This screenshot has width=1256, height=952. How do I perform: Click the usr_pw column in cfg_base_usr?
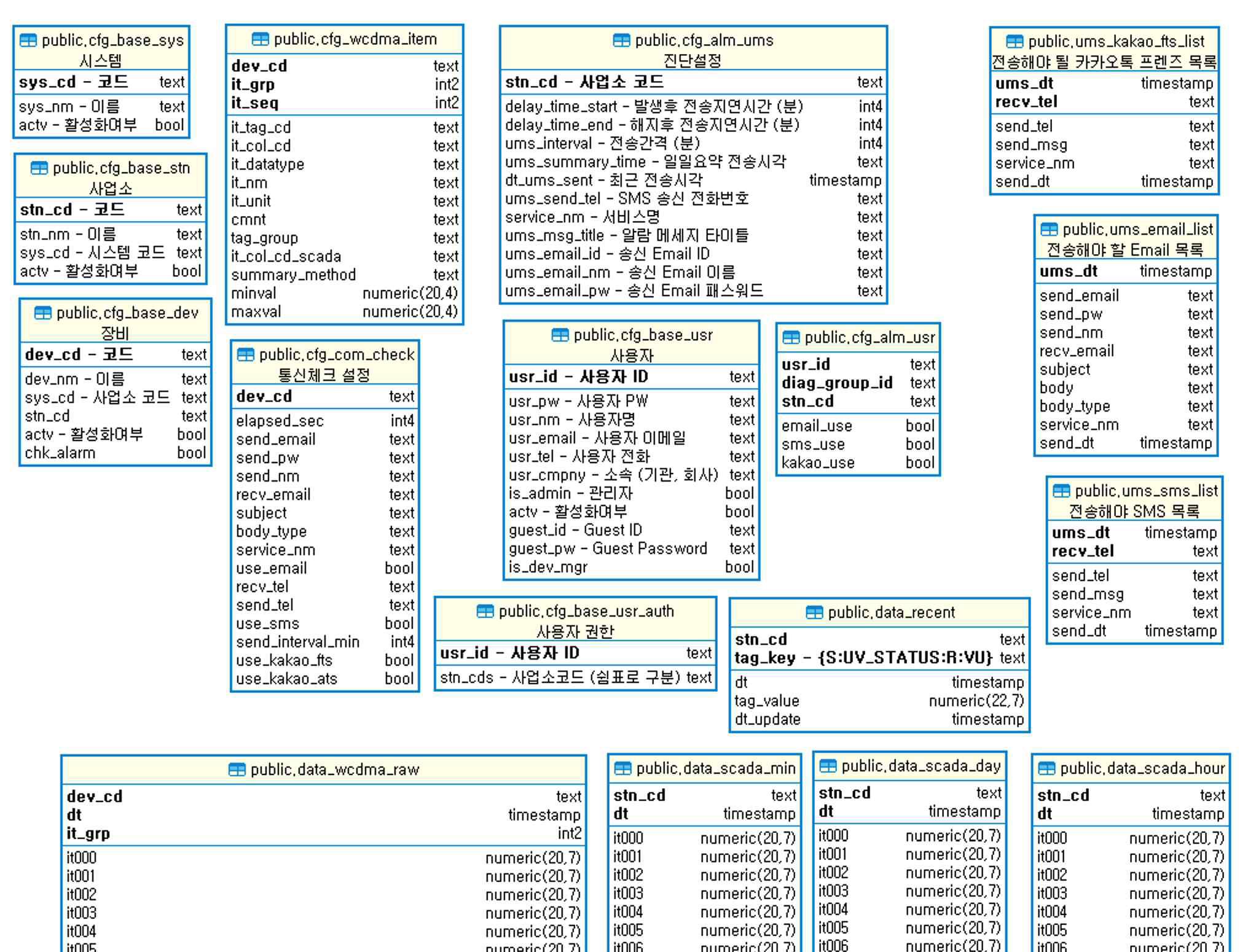632,402
